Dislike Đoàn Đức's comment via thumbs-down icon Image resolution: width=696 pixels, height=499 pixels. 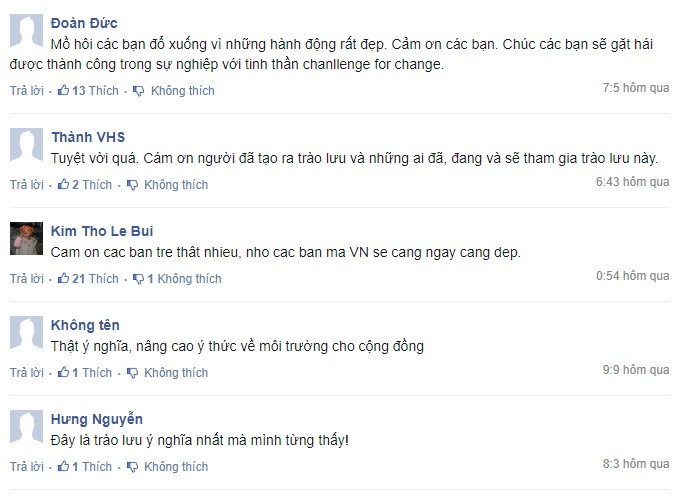(x=138, y=91)
